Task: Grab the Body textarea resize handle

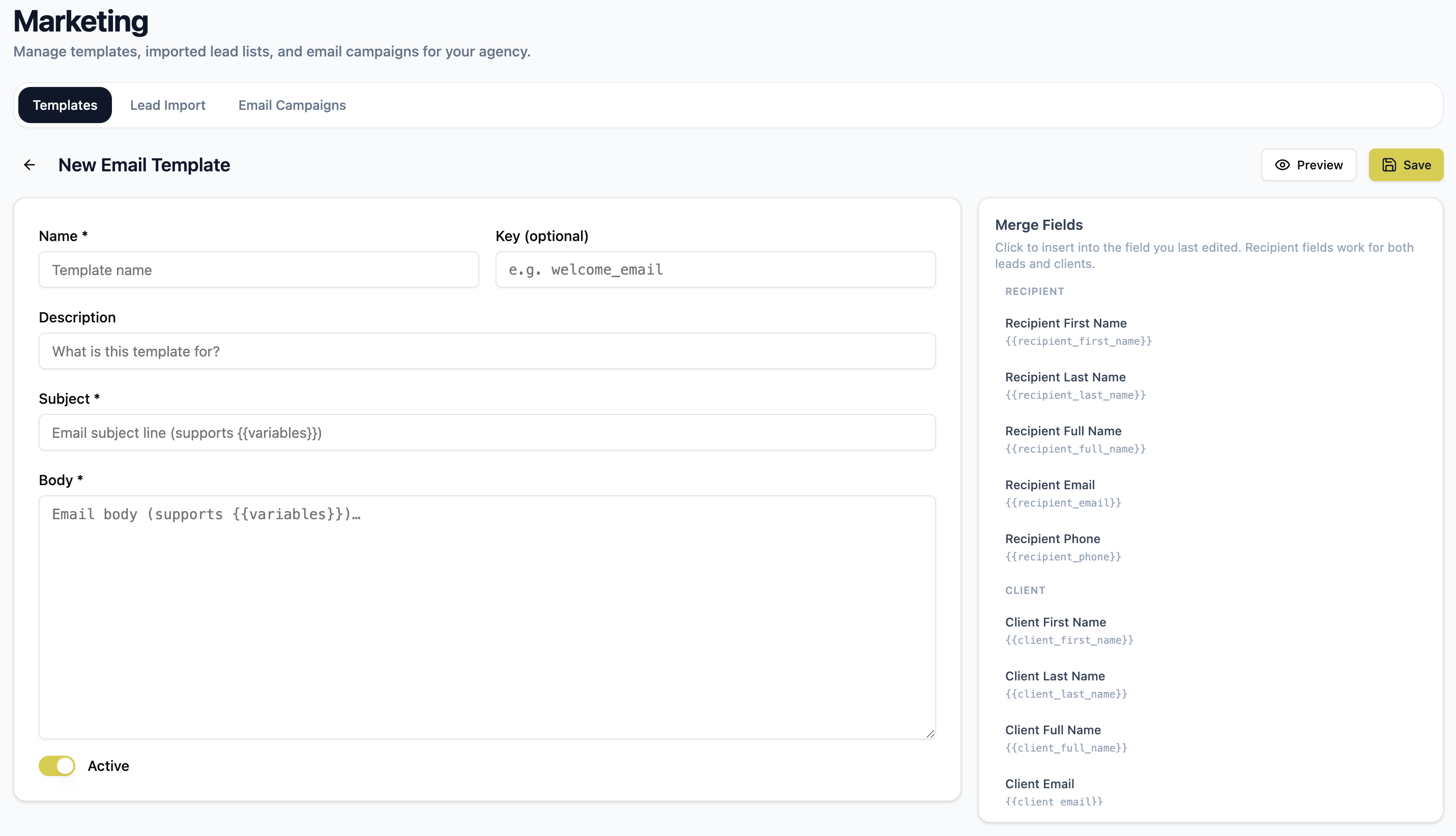Action: pos(930,733)
